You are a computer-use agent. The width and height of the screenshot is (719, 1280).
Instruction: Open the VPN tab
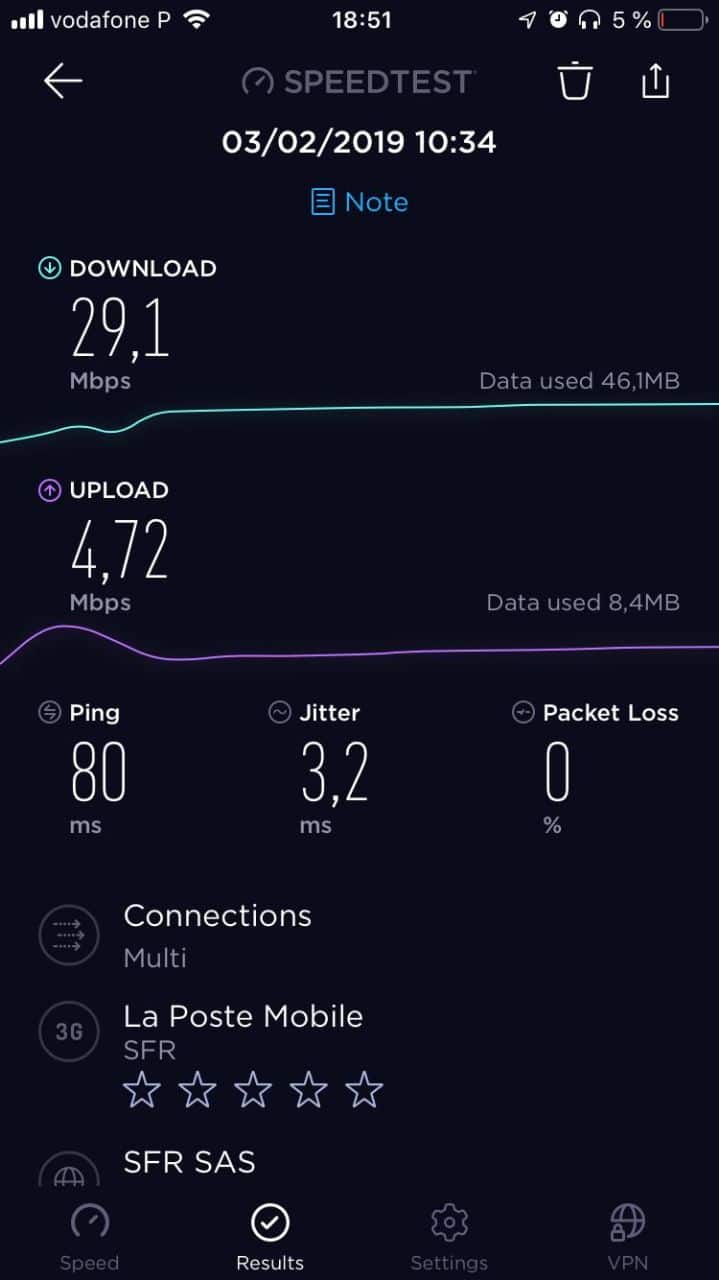[x=627, y=1237]
